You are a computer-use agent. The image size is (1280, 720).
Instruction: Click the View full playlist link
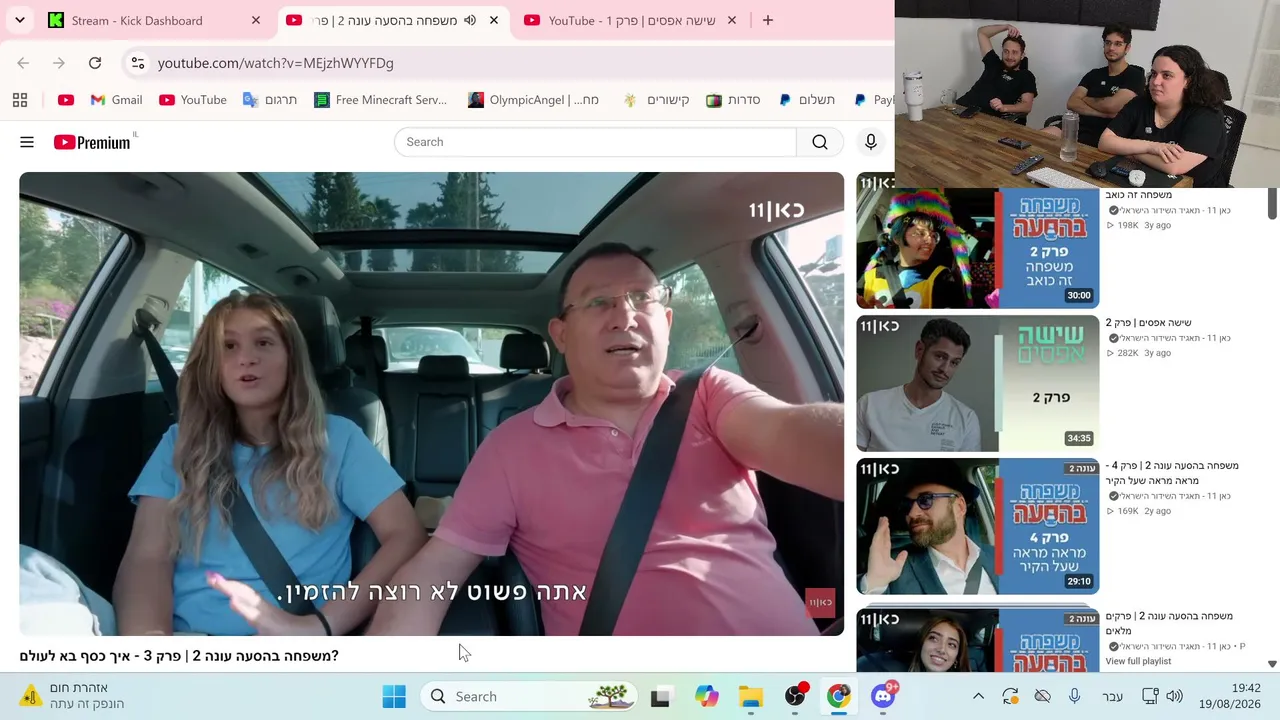(1138, 661)
